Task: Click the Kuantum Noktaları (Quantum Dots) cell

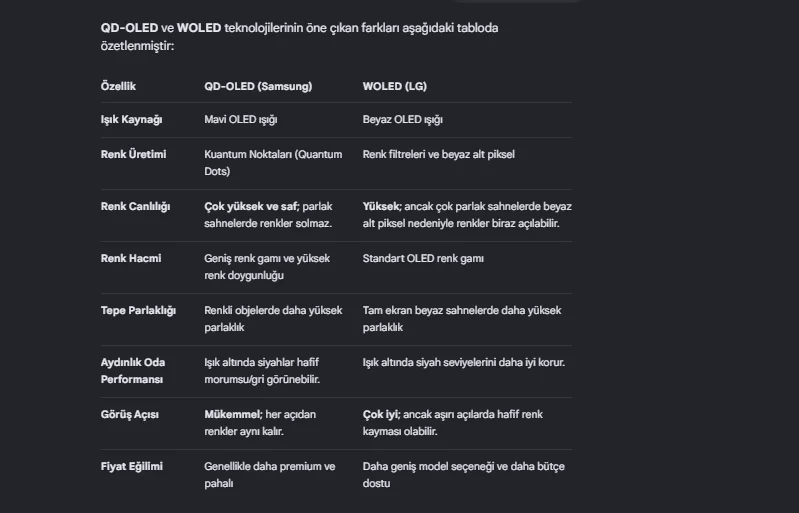Action: click(273, 163)
